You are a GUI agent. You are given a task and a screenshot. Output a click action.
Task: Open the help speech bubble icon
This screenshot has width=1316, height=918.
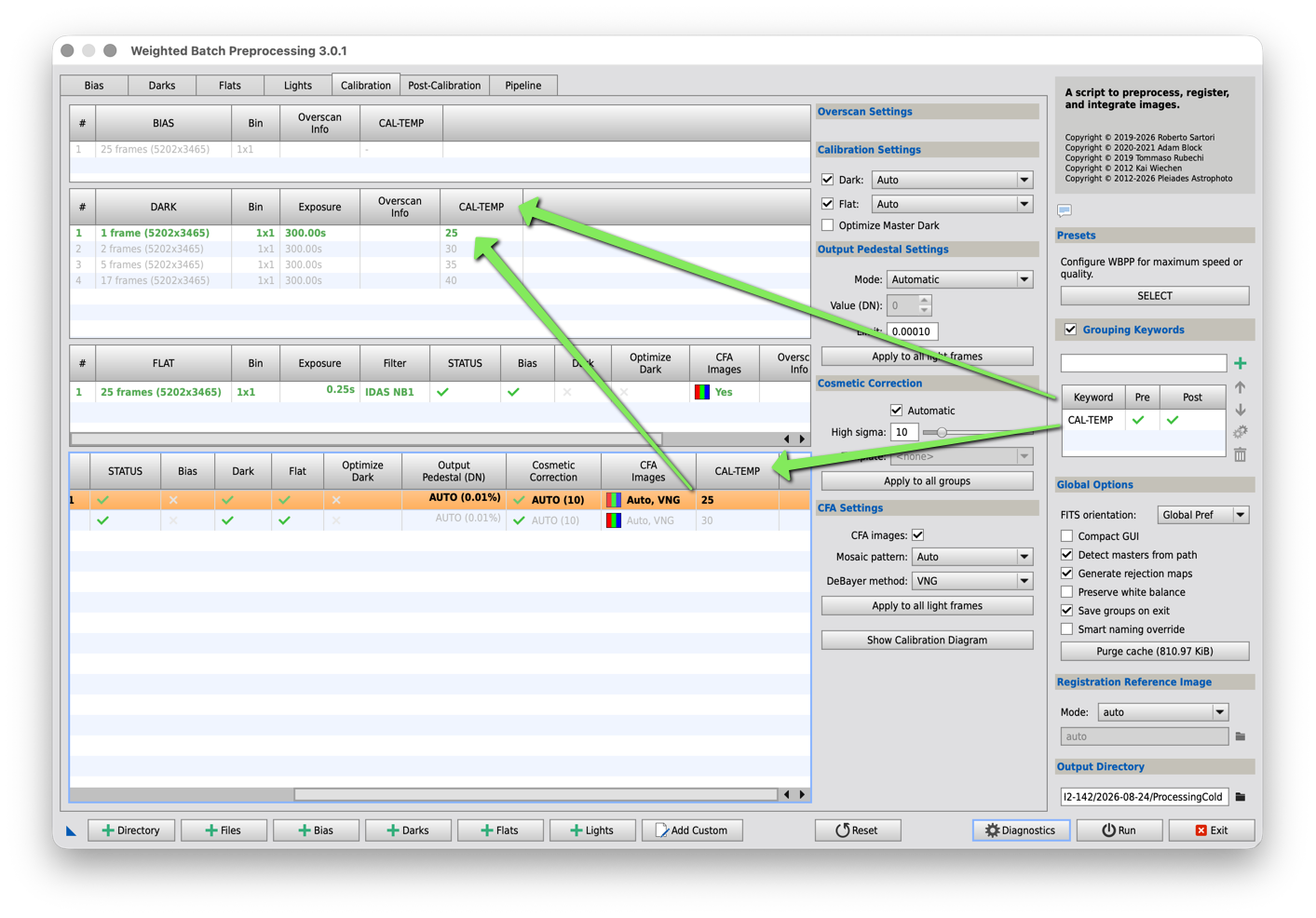(1064, 210)
